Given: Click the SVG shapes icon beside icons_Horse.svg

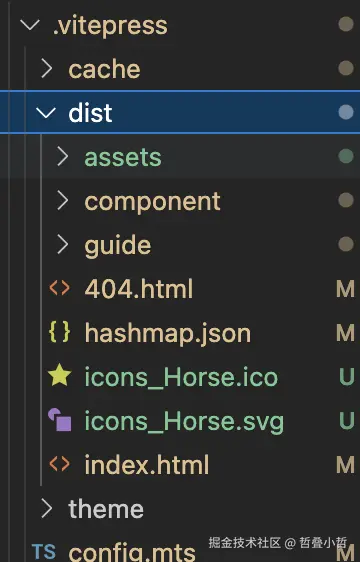Looking at the screenshot, I should [x=60, y=420].
